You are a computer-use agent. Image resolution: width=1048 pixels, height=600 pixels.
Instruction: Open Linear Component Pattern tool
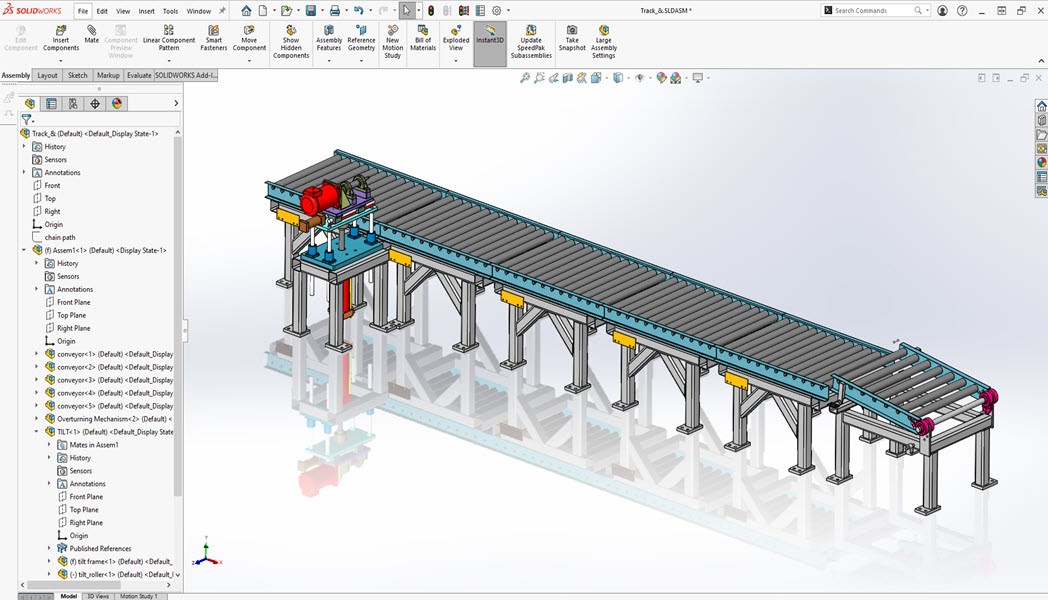(x=168, y=39)
